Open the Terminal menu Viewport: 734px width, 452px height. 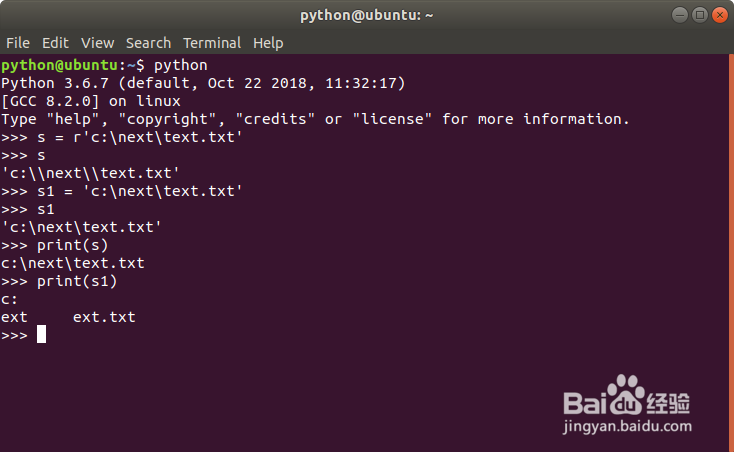pos(211,43)
